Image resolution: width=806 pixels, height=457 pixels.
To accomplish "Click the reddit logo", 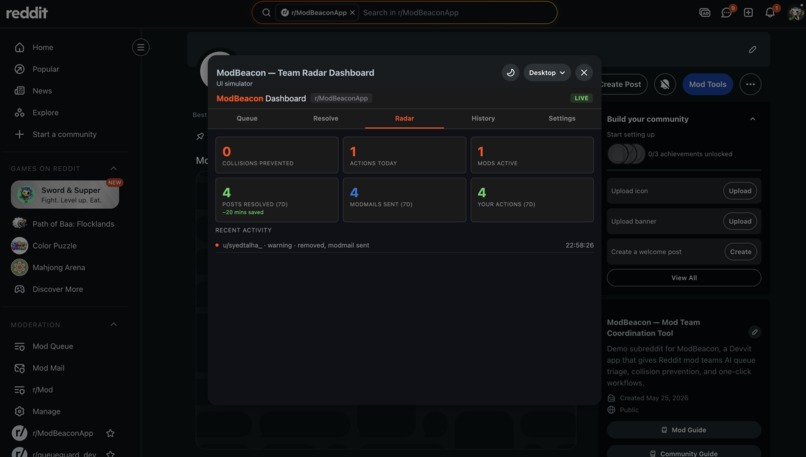I will [27, 12].
